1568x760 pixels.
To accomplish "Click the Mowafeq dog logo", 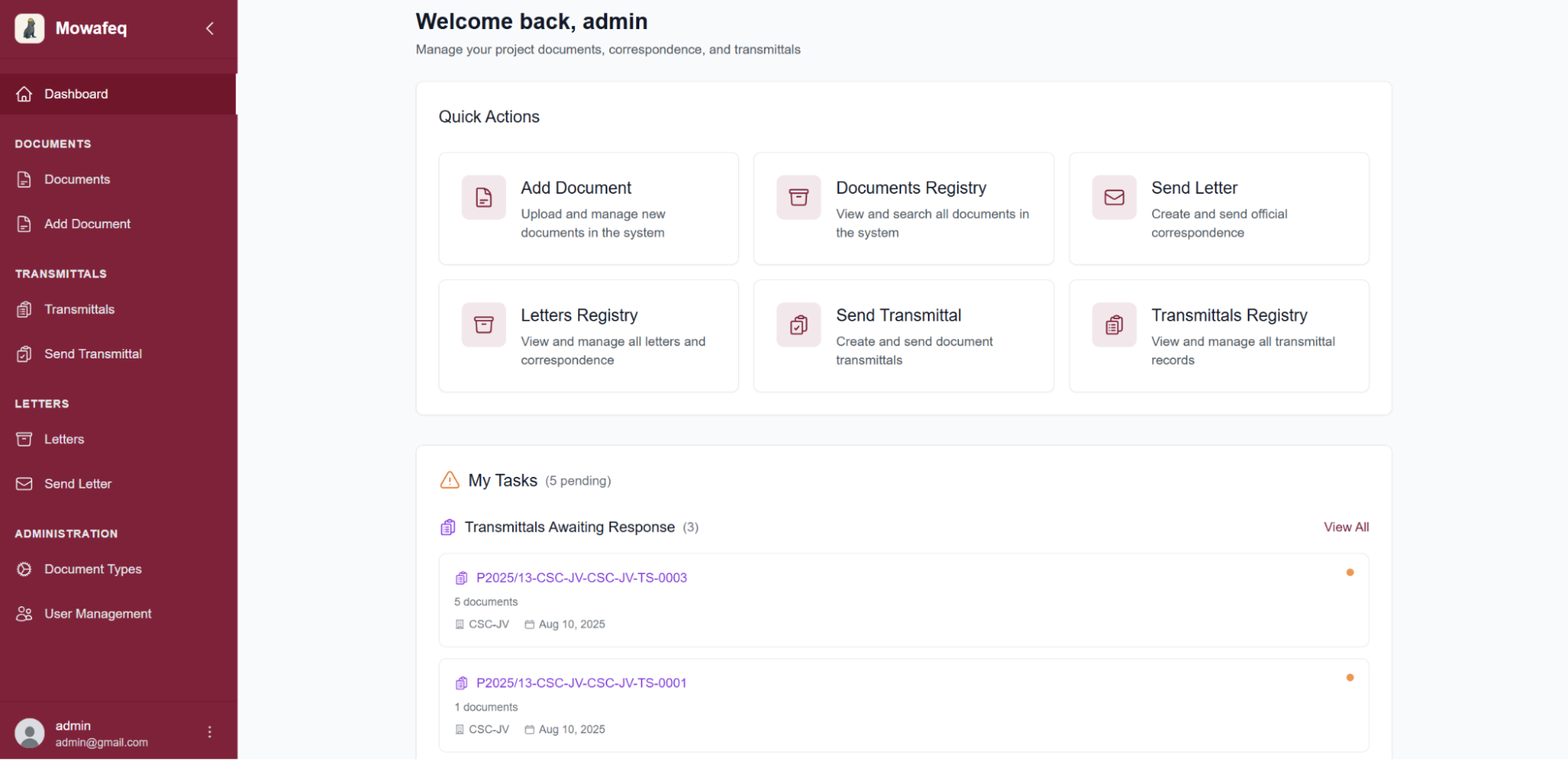I will (29, 28).
